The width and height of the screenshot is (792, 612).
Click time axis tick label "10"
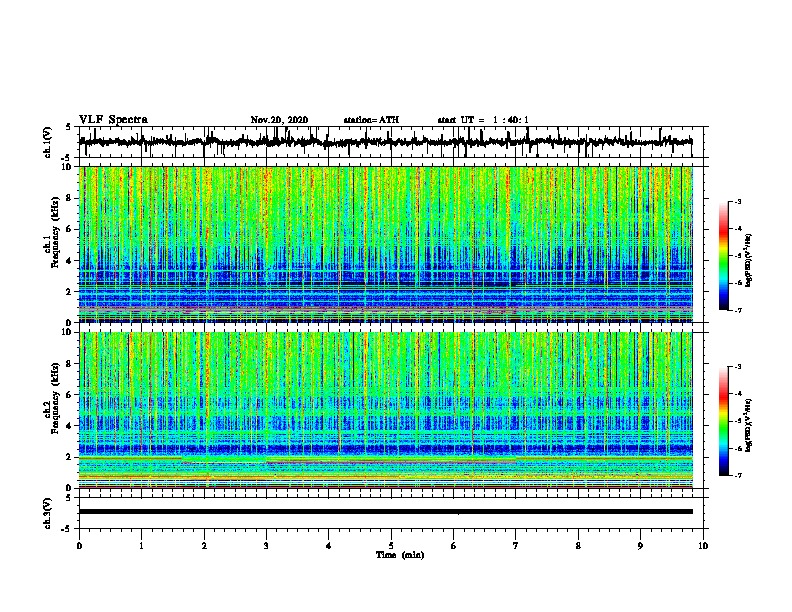pos(703,545)
